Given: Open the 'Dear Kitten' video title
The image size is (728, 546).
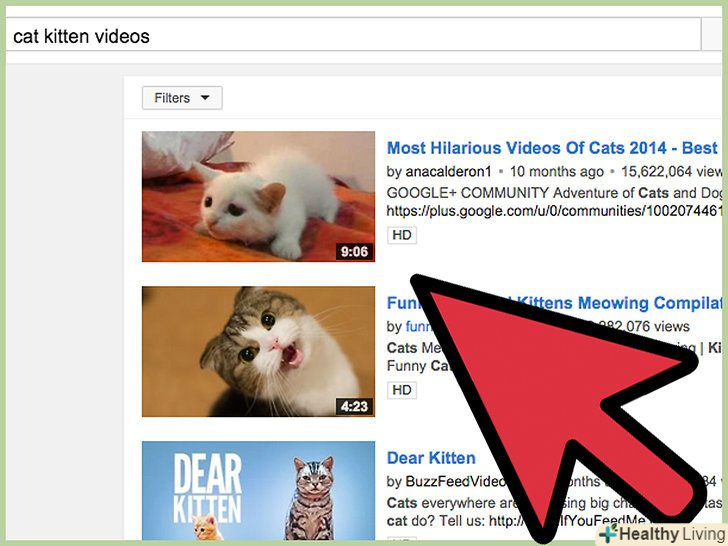Looking at the screenshot, I should point(431,458).
